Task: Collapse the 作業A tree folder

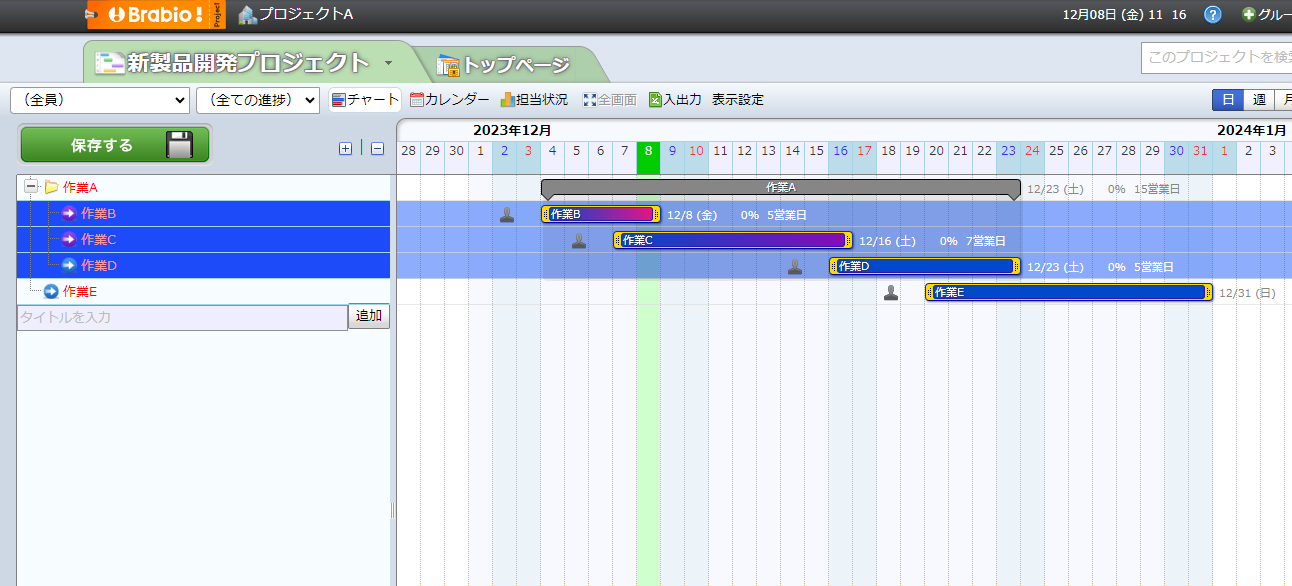Action: coord(31,187)
